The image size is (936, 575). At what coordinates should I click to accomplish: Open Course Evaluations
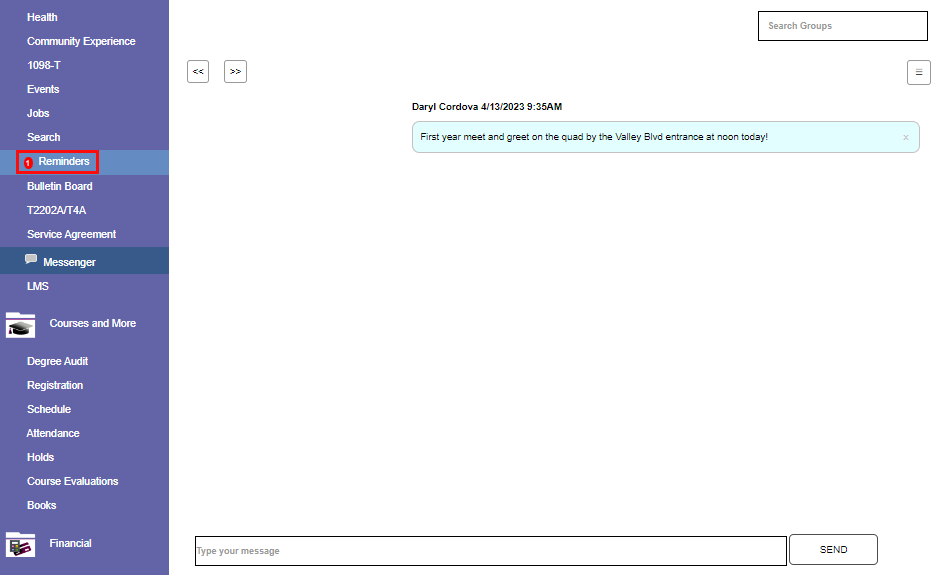pos(72,481)
